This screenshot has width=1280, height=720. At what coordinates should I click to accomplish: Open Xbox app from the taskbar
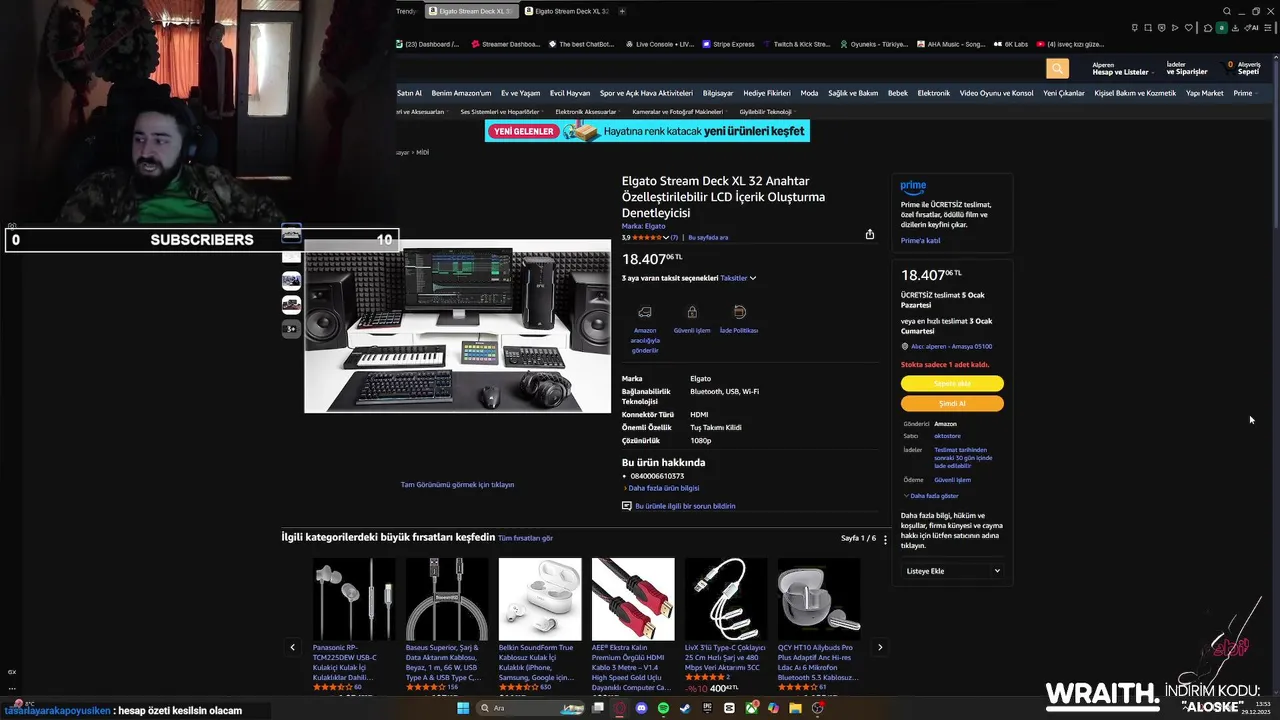[x=751, y=708]
